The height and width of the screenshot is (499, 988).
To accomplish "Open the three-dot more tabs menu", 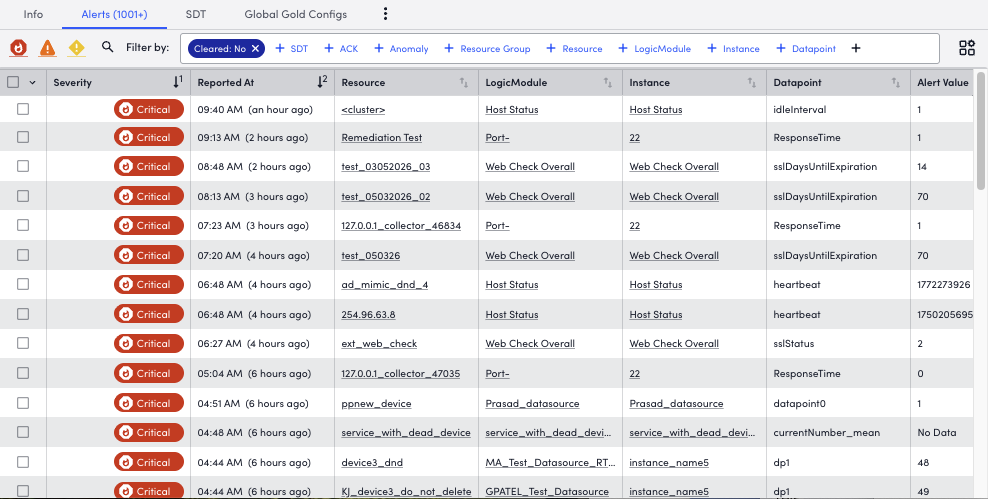I will (386, 14).
